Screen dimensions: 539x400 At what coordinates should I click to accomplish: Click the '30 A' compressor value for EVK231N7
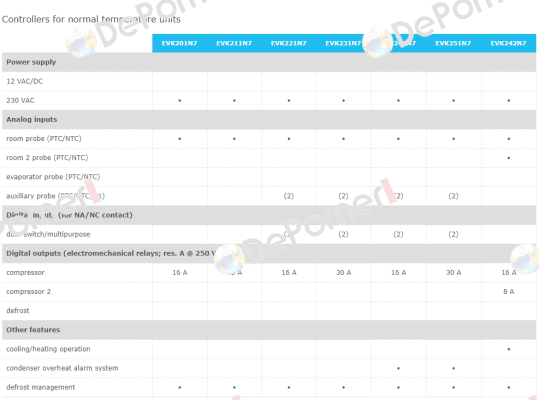(x=343, y=273)
